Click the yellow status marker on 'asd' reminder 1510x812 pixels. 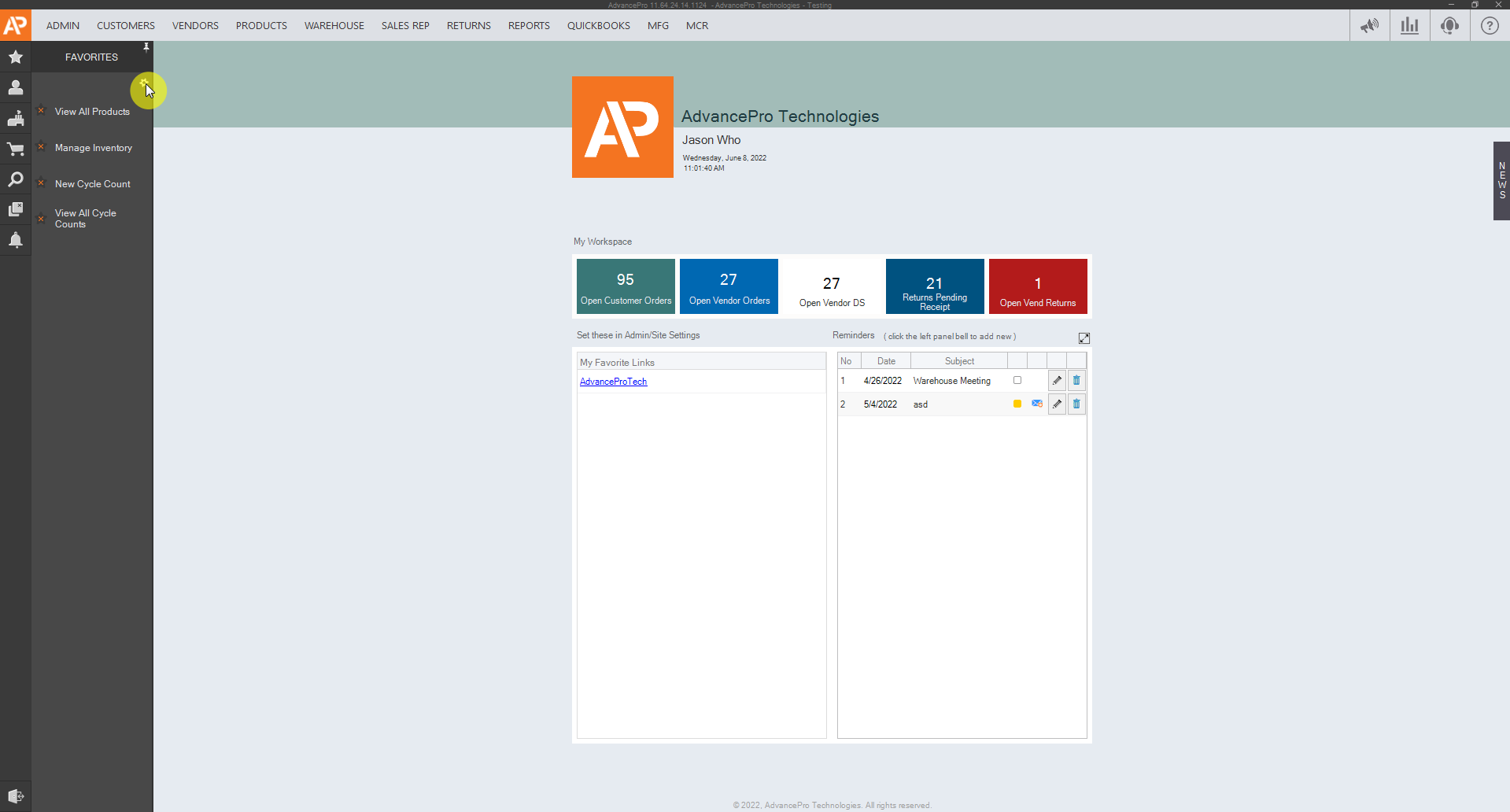click(1017, 404)
